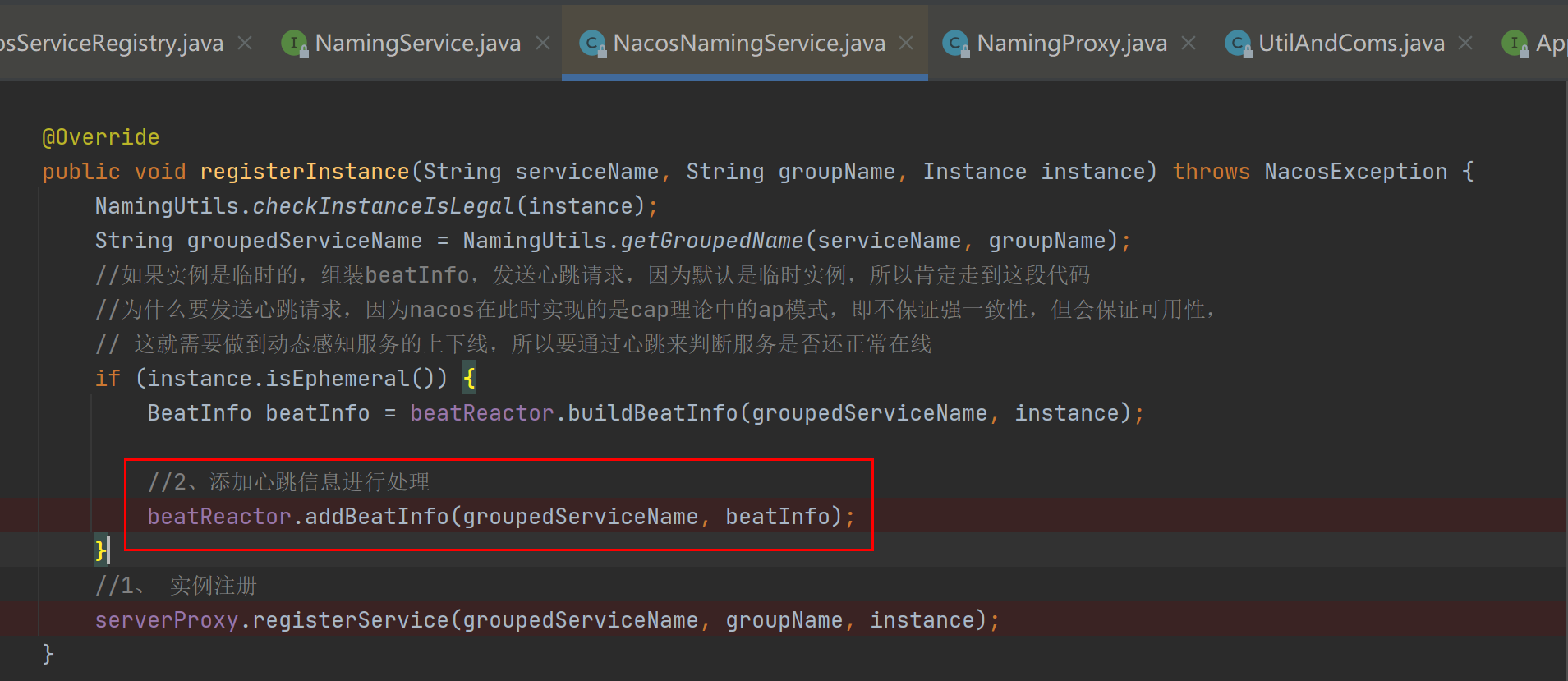The width and height of the screenshot is (1568, 681).
Task: Click the class icon on NacosNamingService.java tab
Action: pos(592,43)
